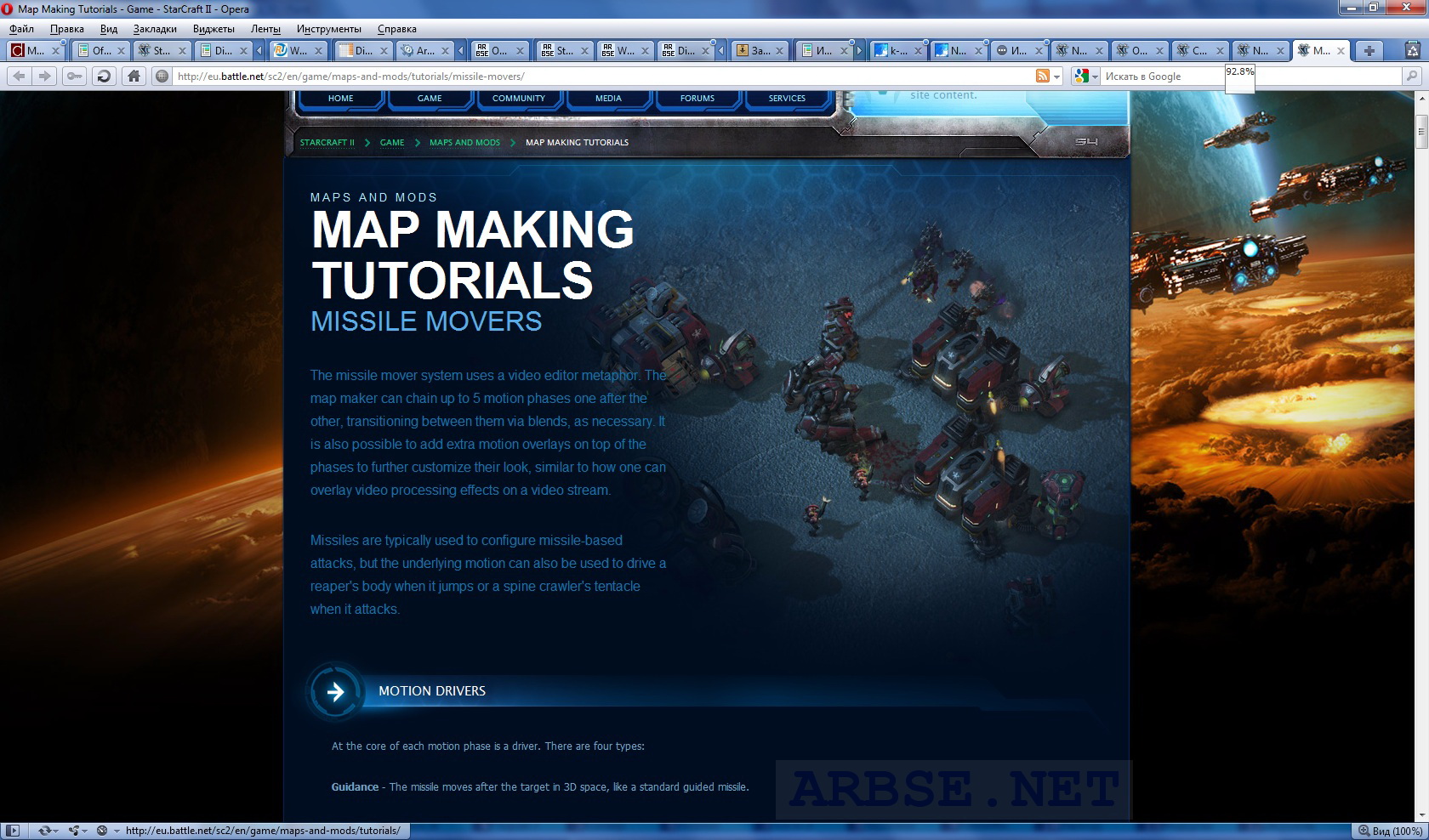
Task: Open the Закладки menu
Action: tap(155, 28)
